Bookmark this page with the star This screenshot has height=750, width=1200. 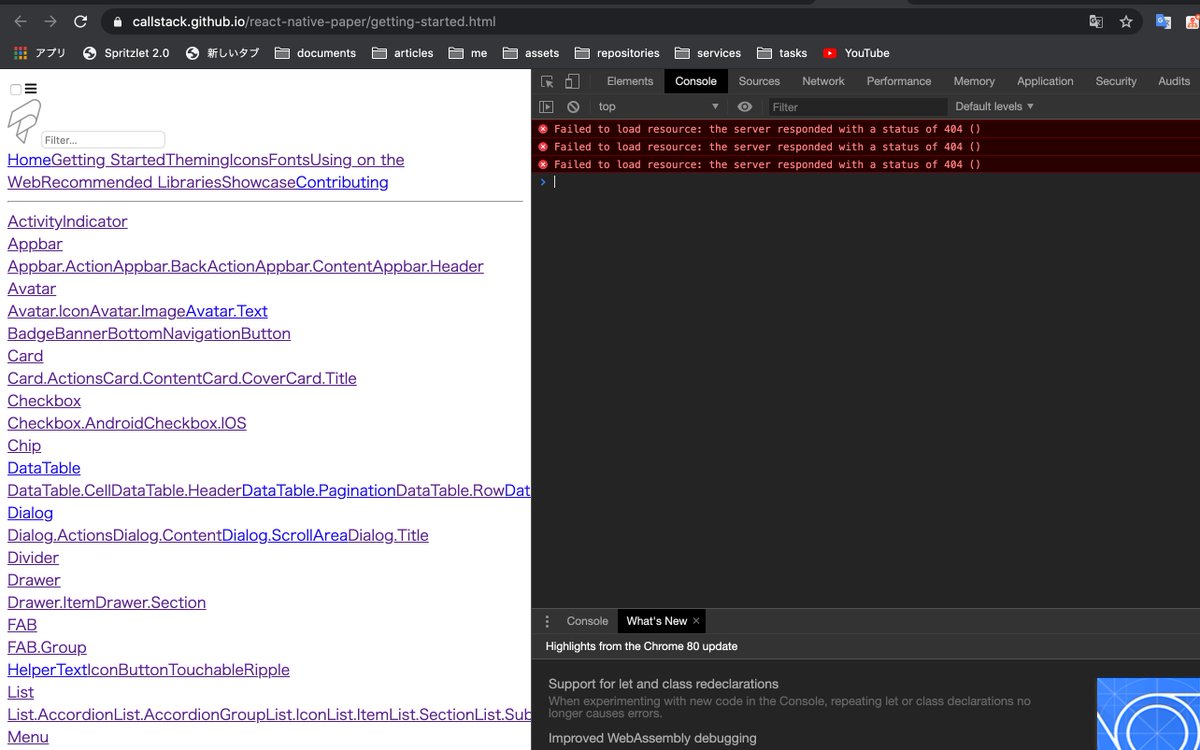[1126, 21]
